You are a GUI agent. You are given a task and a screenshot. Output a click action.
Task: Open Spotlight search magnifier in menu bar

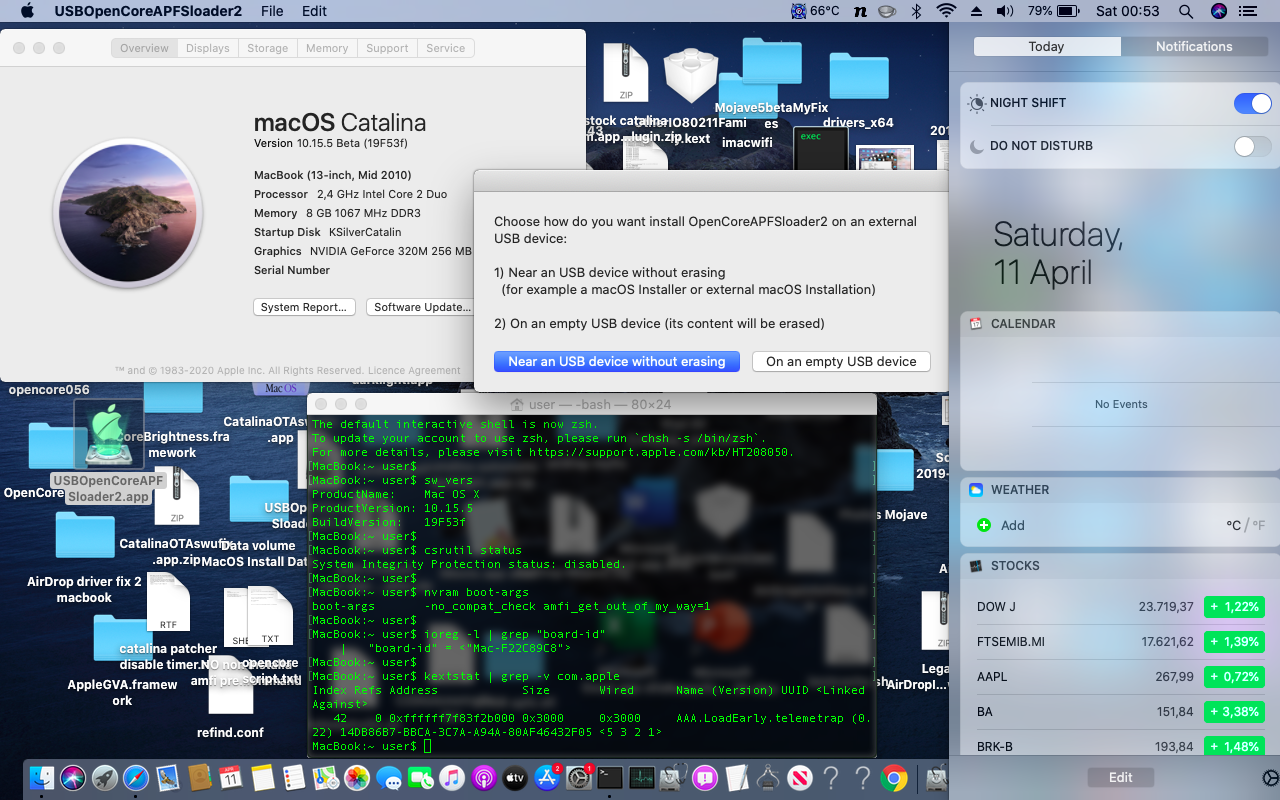pyautogui.click(x=1186, y=11)
